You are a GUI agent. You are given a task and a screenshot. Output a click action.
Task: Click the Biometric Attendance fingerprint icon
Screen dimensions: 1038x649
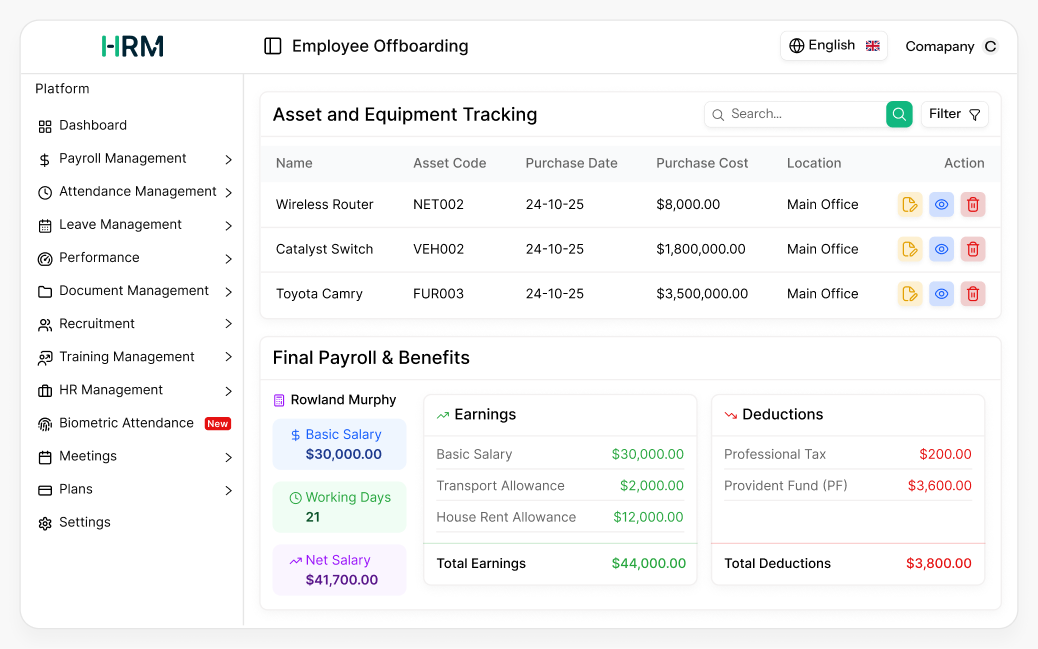45,423
